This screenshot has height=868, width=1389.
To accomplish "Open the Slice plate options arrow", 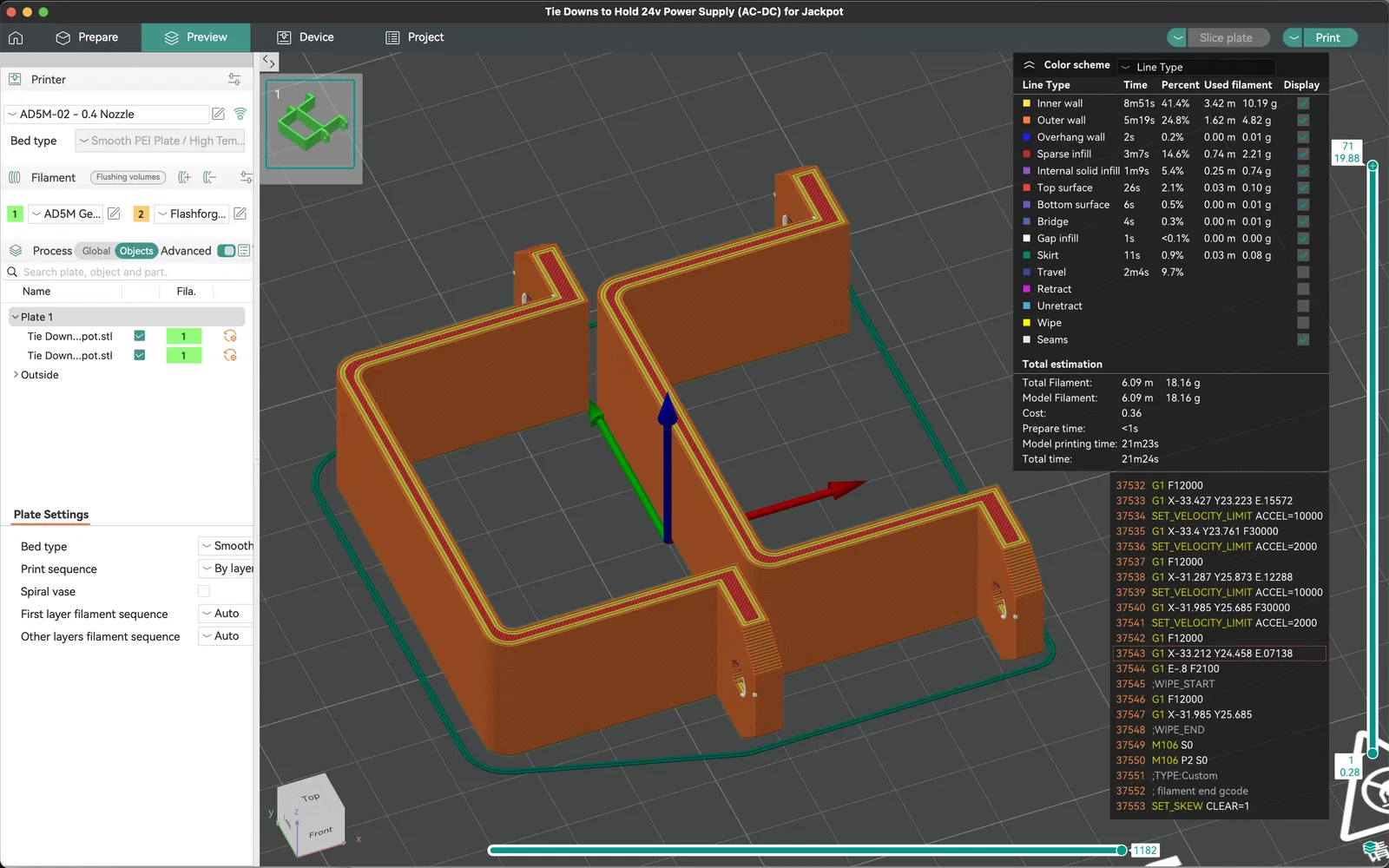I will [x=1177, y=37].
